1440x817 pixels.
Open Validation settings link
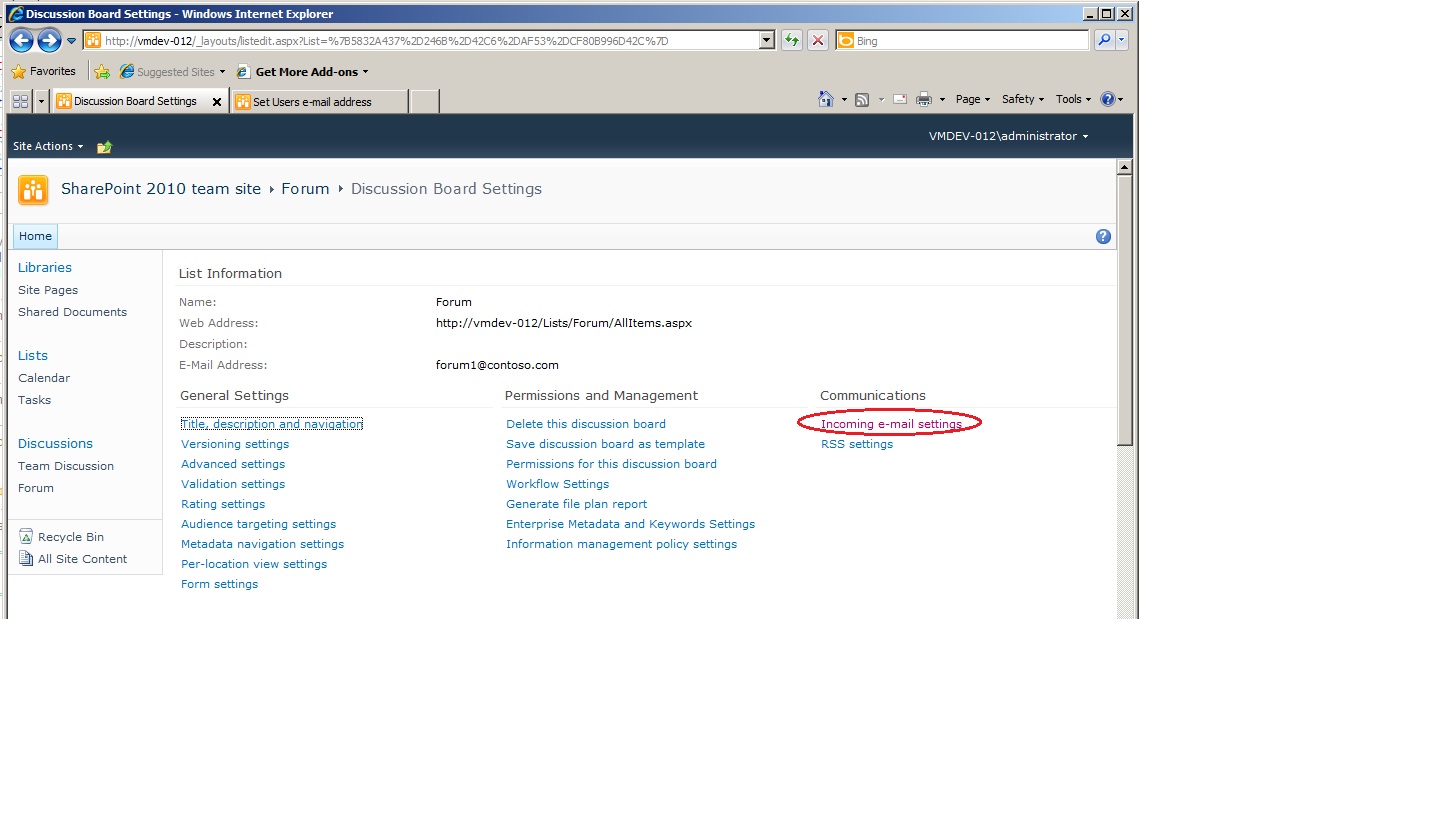coord(233,484)
